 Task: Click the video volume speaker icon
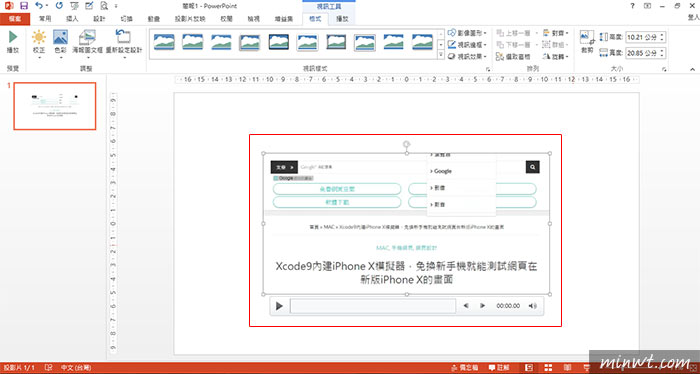533,306
